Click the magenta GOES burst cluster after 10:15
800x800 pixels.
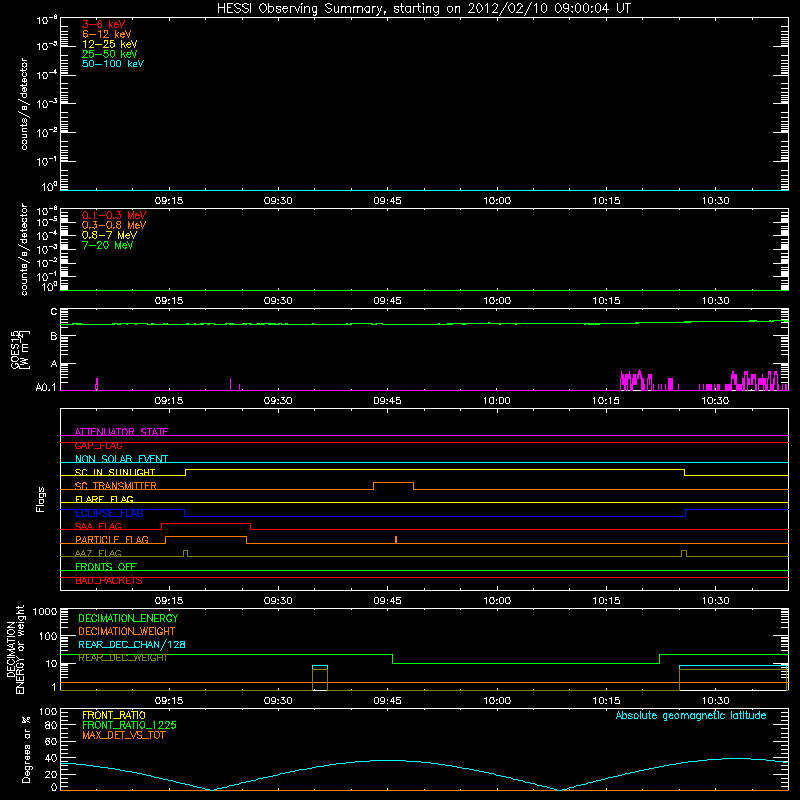click(x=637, y=381)
